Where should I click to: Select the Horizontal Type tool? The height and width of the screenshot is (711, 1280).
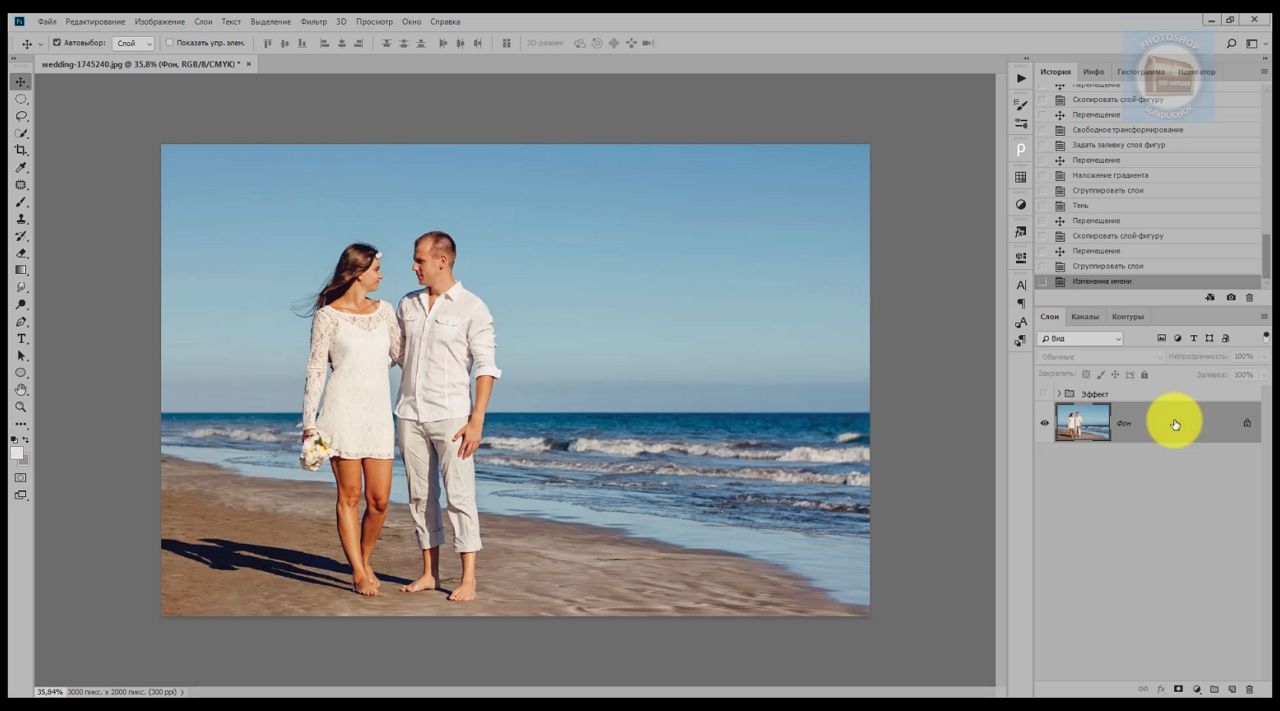click(21, 339)
